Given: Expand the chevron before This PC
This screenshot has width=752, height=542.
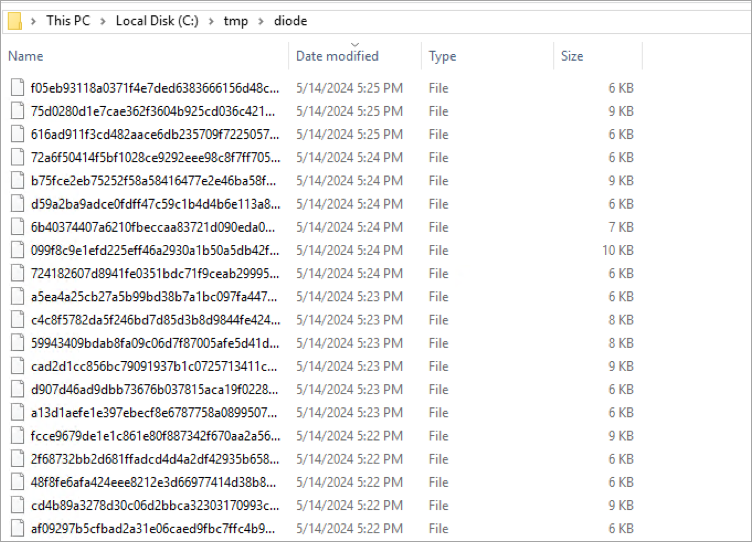Looking at the screenshot, I should 33,21.
